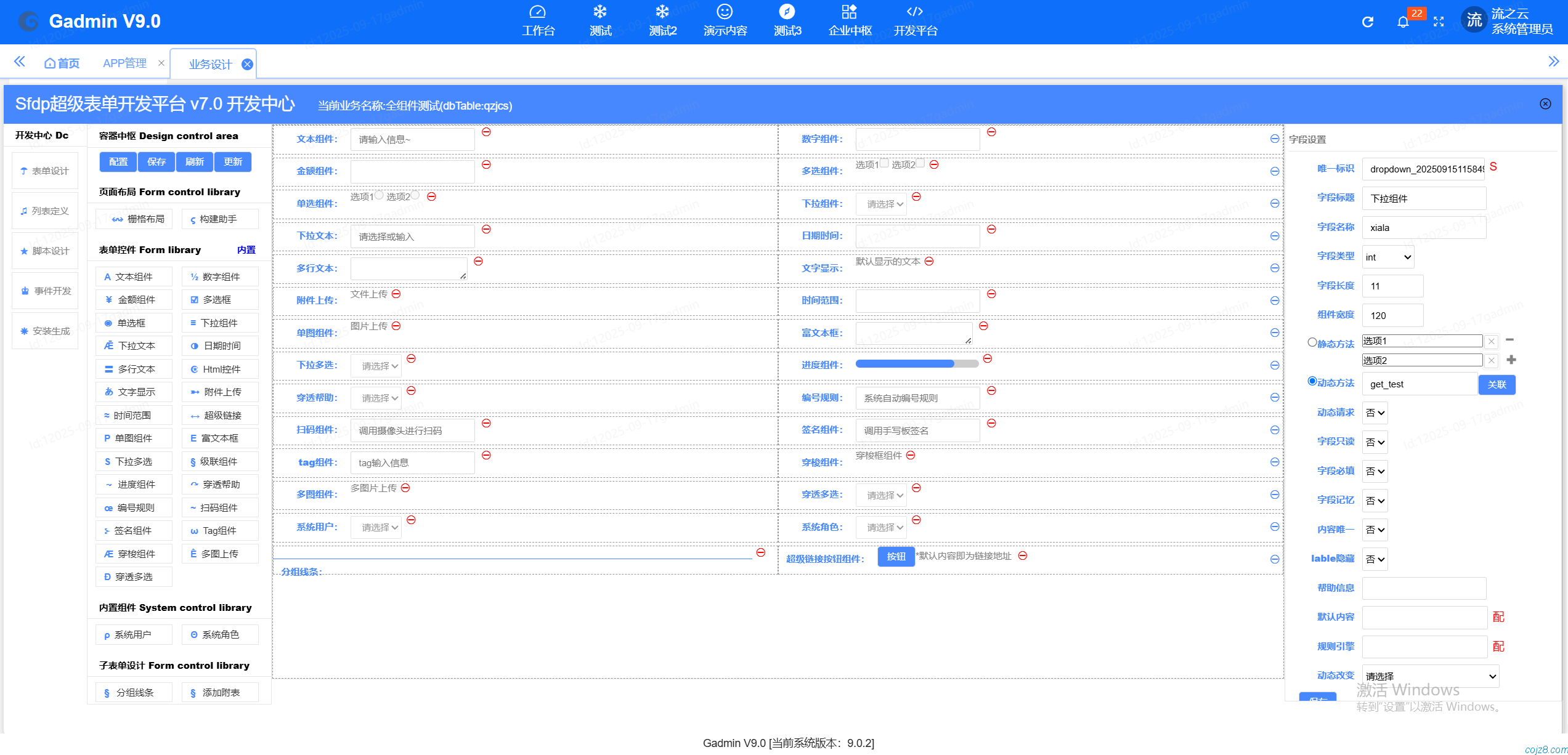The image size is (1568, 755).
Task: Click the plus icon next to 选项2 option
Action: tap(1511, 360)
